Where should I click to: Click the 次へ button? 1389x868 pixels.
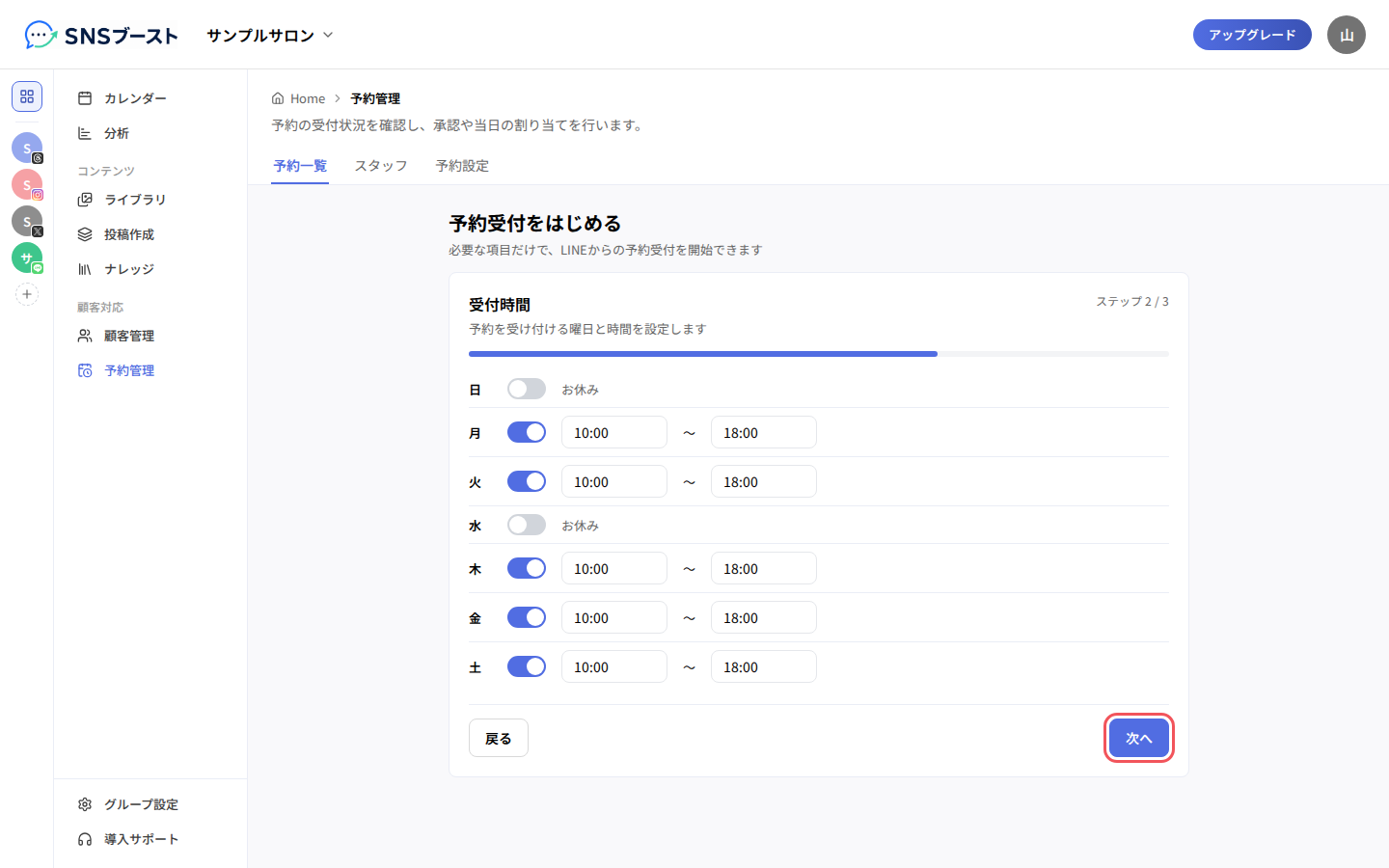[1139, 738]
